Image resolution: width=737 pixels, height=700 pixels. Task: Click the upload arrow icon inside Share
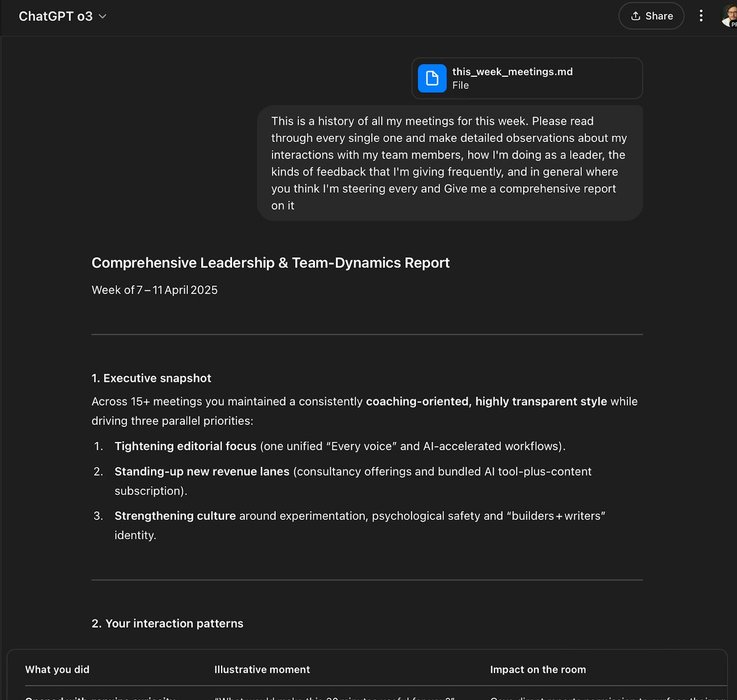(635, 16)
